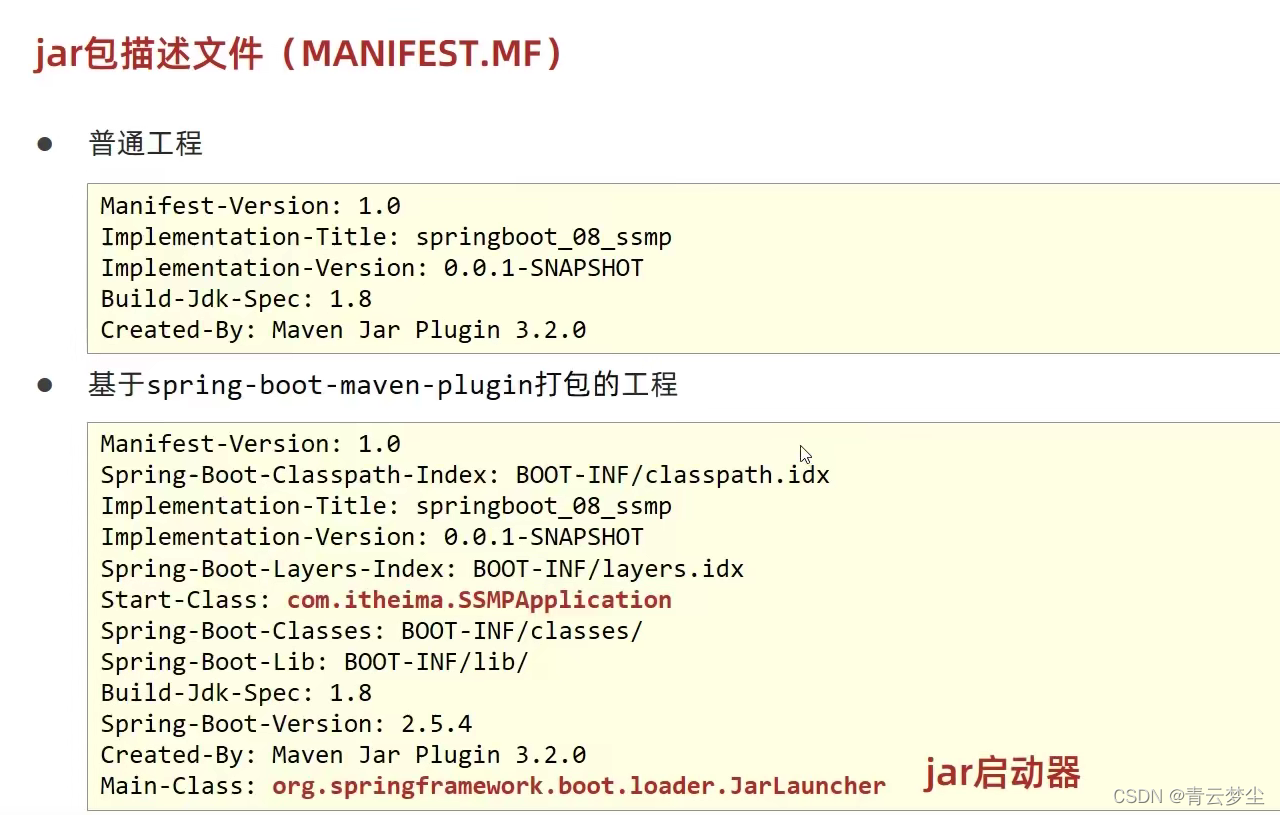Click 'Build-Jdk-Spec: 1.8' in second manifest box
Viewport: 1280px width, 815px height.
(236, 693)
